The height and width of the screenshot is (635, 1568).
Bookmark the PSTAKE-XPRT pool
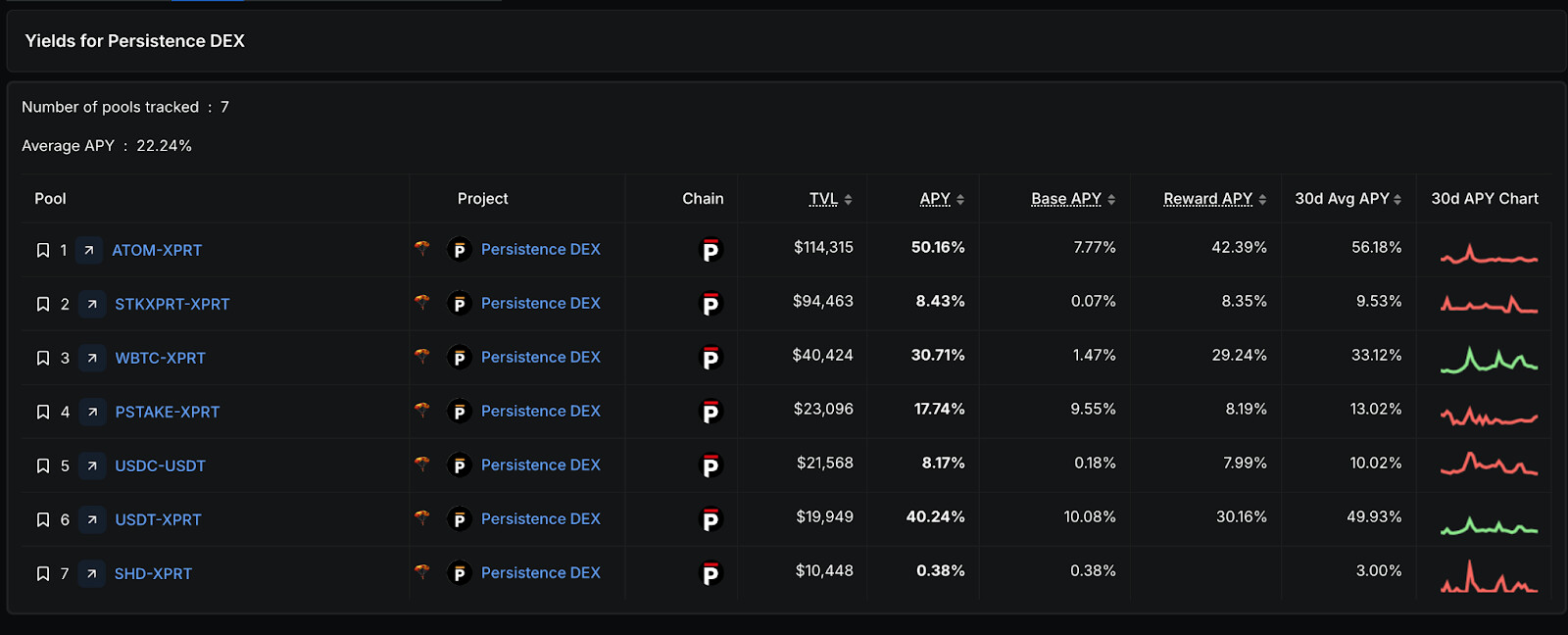point(43,412)
